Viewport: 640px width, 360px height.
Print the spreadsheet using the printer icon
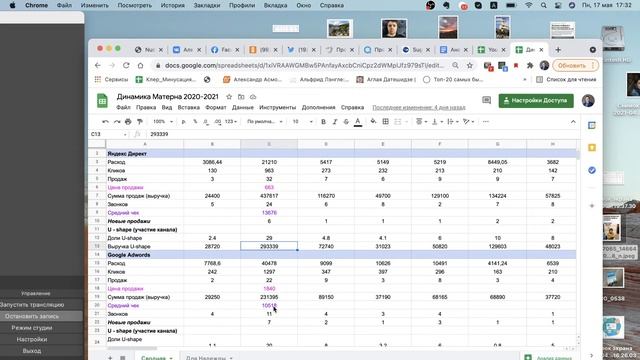pos(128,122)
